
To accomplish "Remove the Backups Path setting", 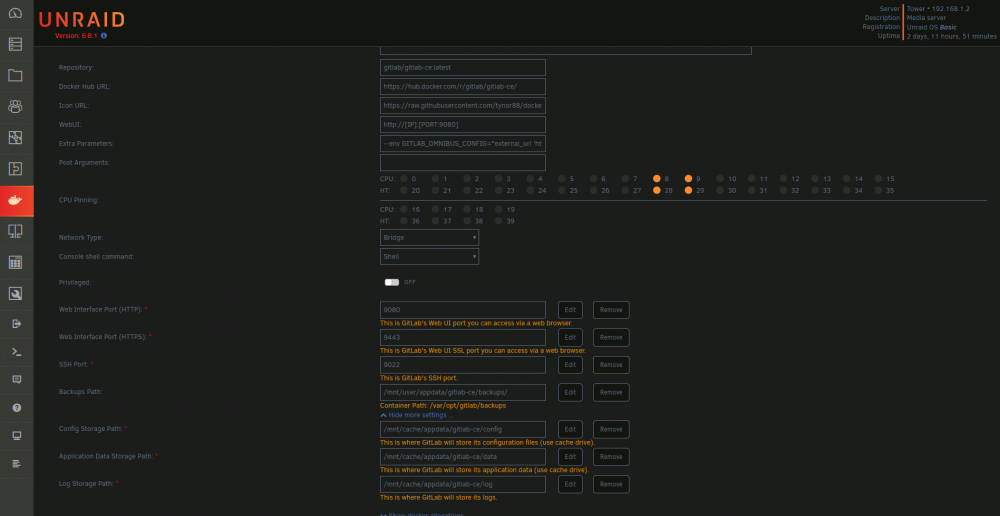I will click(x=611, y=392).
